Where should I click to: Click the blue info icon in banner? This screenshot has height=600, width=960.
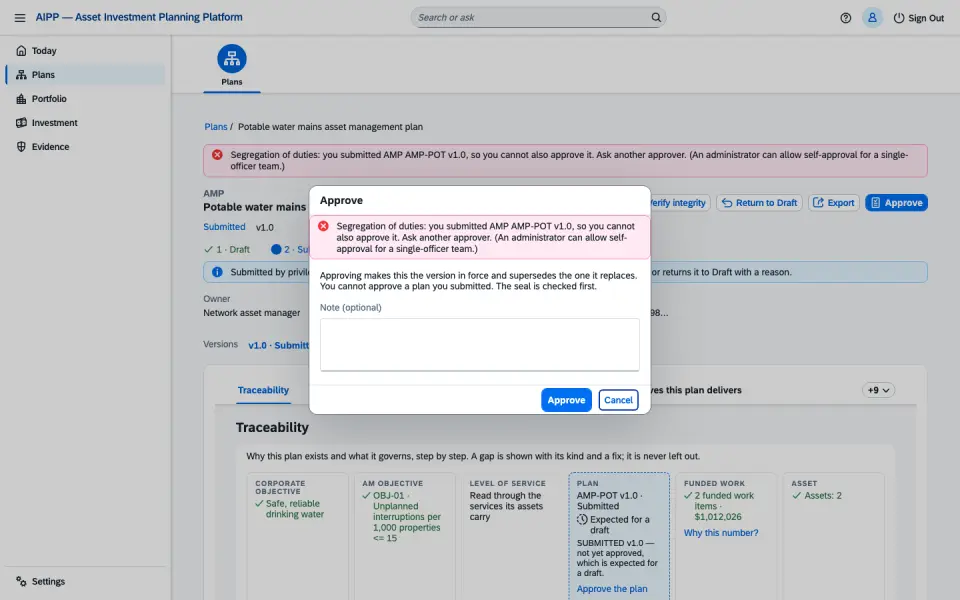[x=217, y=272]
